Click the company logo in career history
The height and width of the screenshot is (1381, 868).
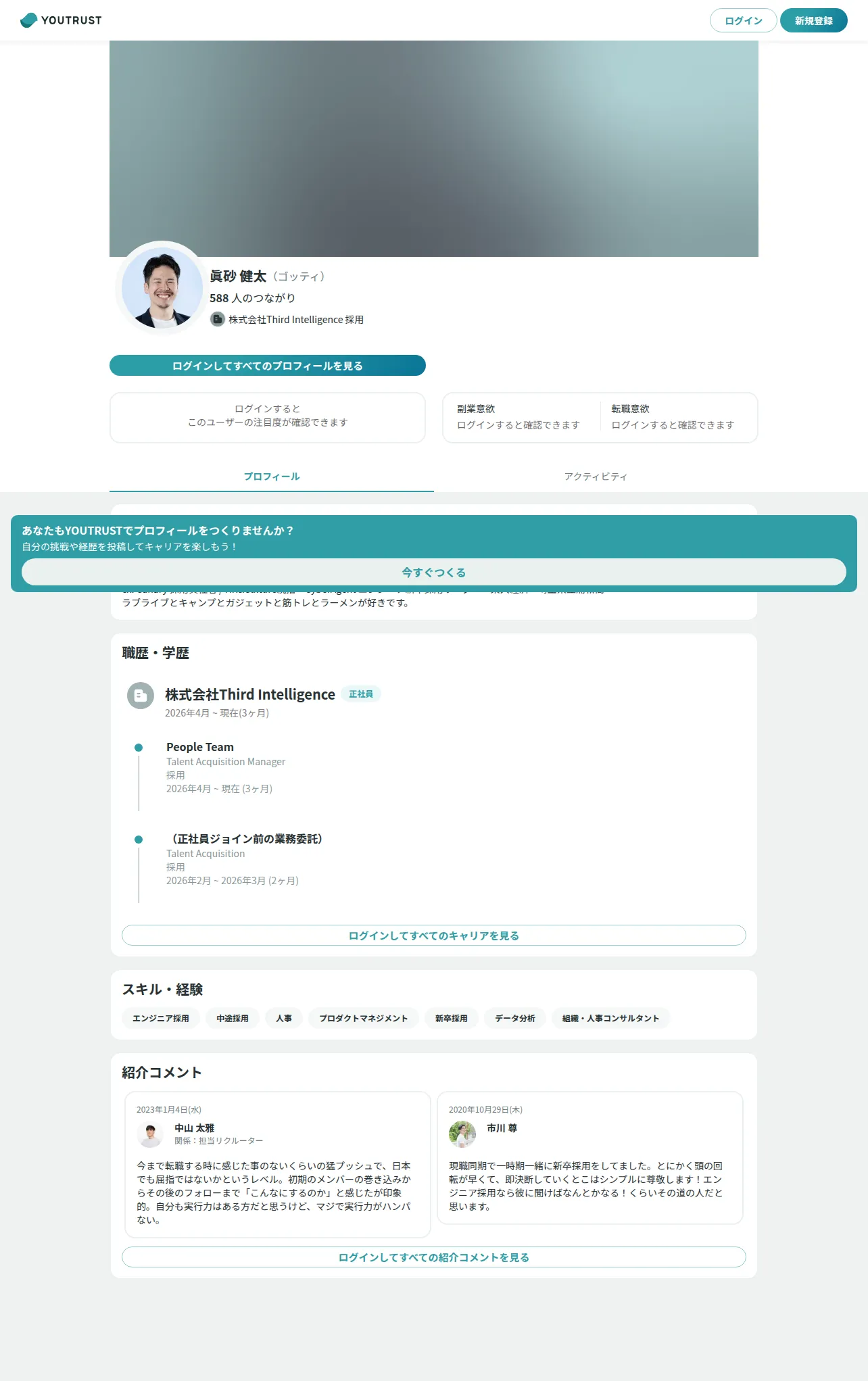pos(141,696)
